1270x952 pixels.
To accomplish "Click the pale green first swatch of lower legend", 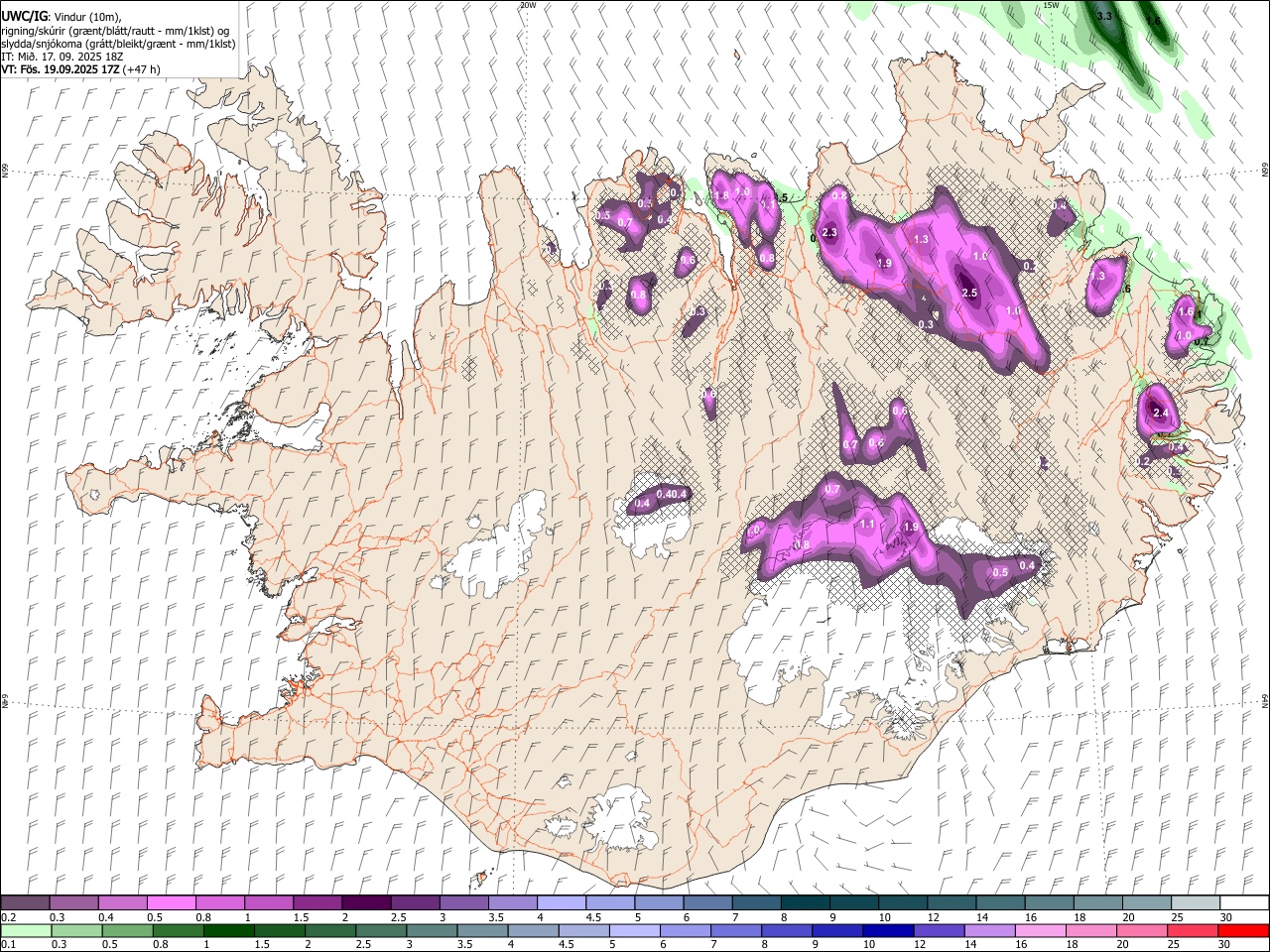I will tap(25, 930).
